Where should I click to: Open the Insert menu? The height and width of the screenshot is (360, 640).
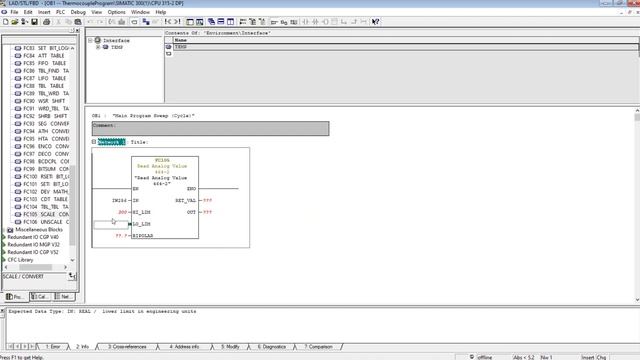point(44,12)
